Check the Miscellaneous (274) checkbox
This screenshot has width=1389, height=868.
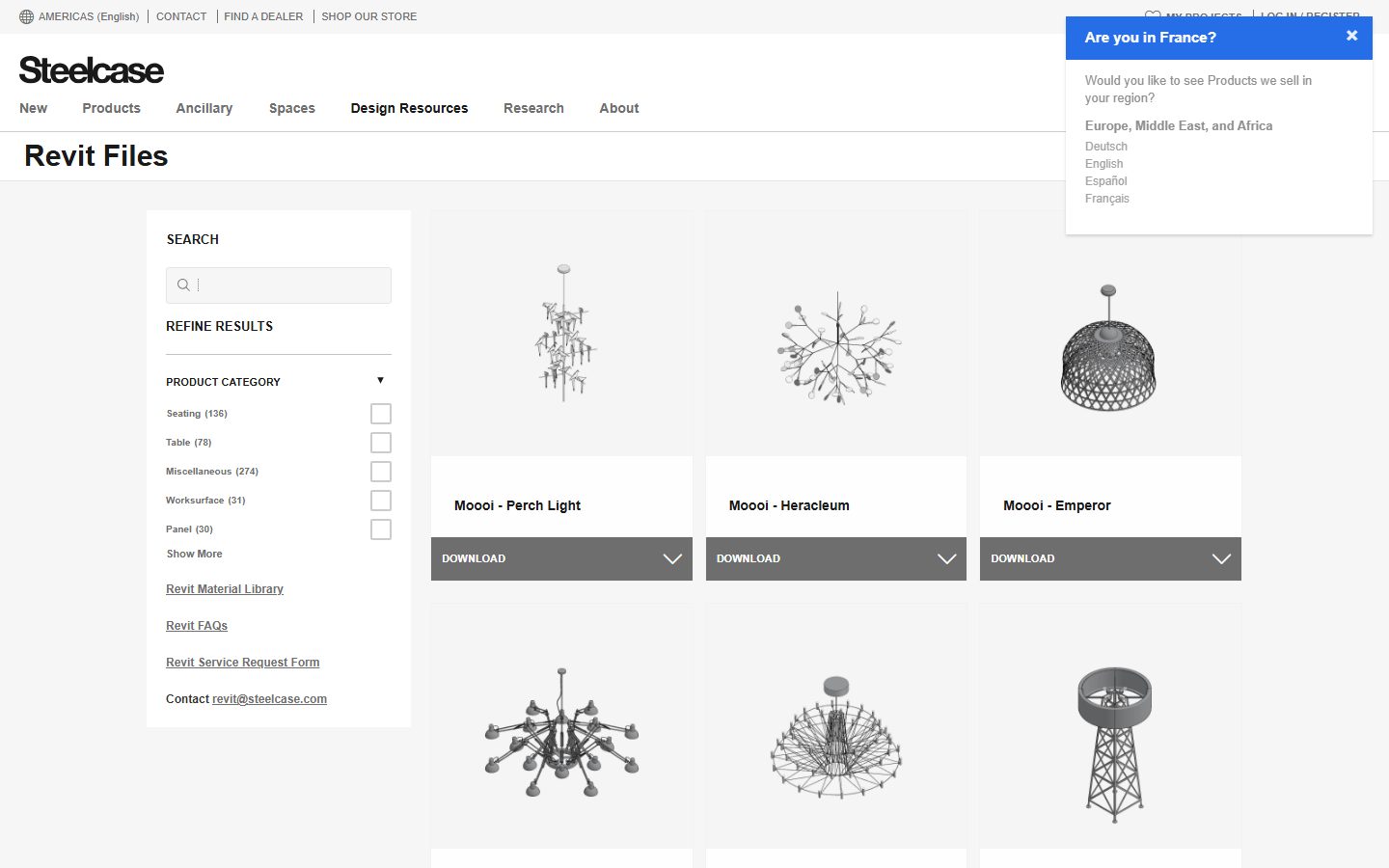pos(381,472)
